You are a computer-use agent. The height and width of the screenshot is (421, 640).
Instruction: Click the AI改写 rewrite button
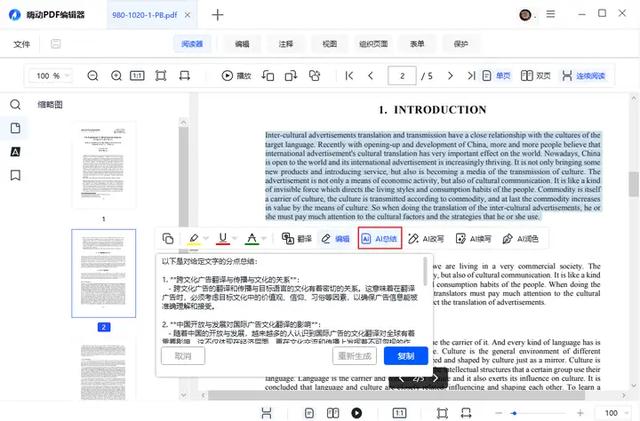(x=426, y=238)
